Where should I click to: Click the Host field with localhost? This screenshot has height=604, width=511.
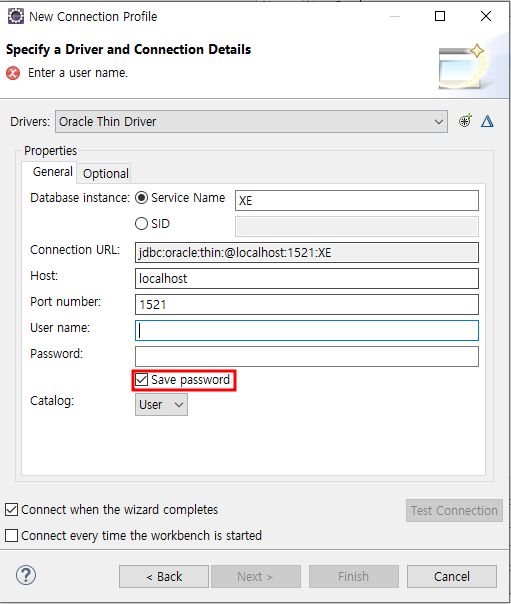click(x=307, y=279)
